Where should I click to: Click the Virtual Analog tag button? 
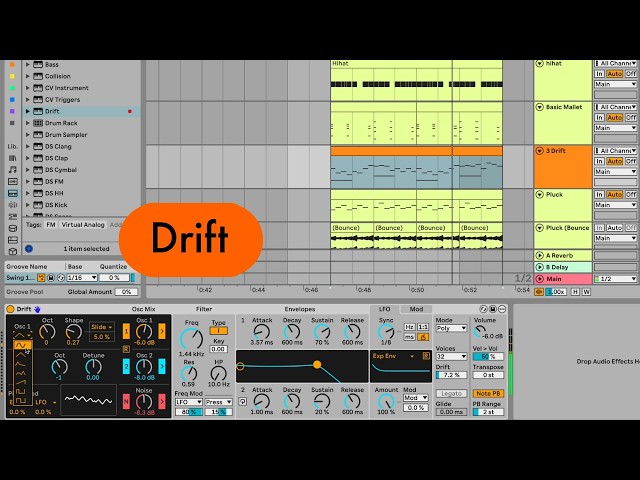coord(83,224)
